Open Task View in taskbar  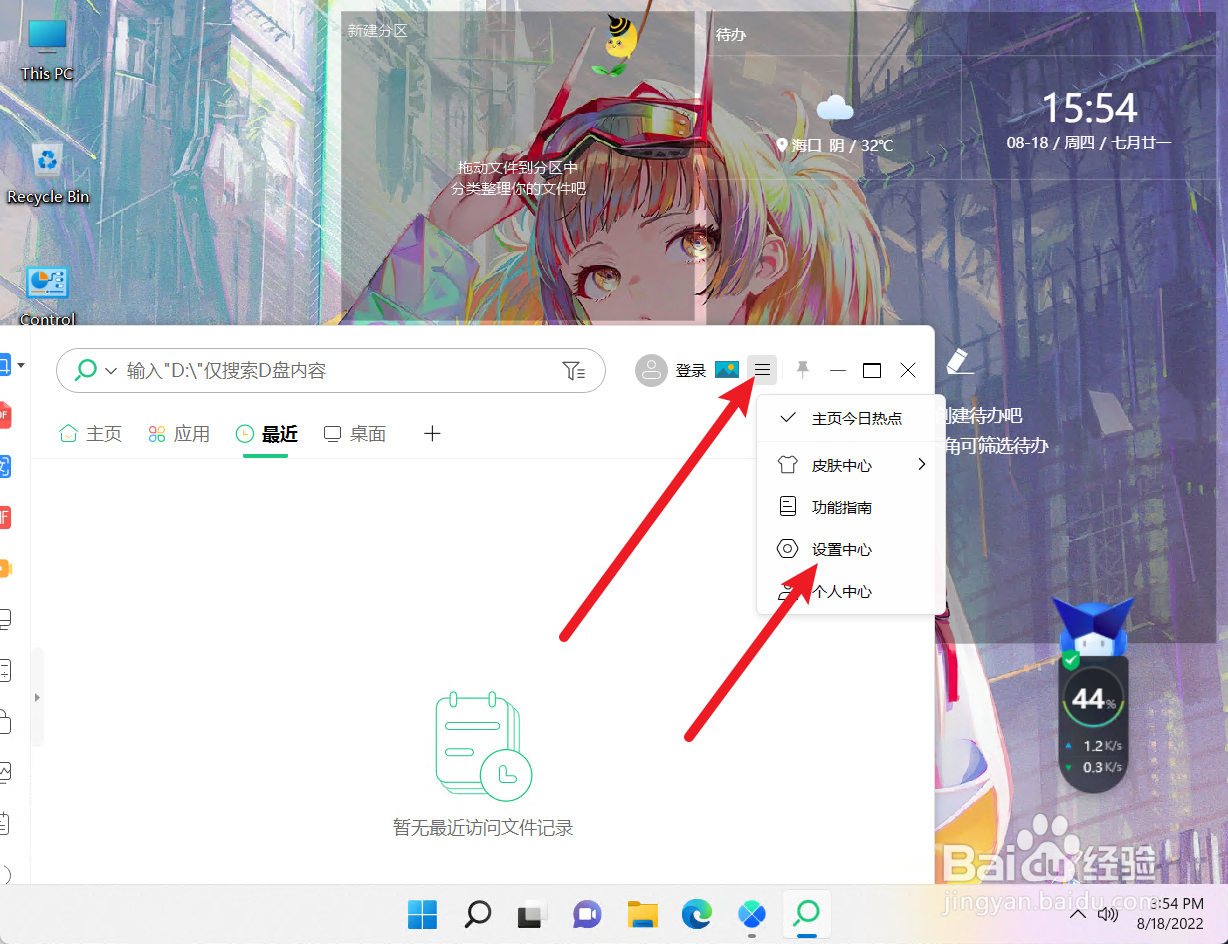pos(532,913)
